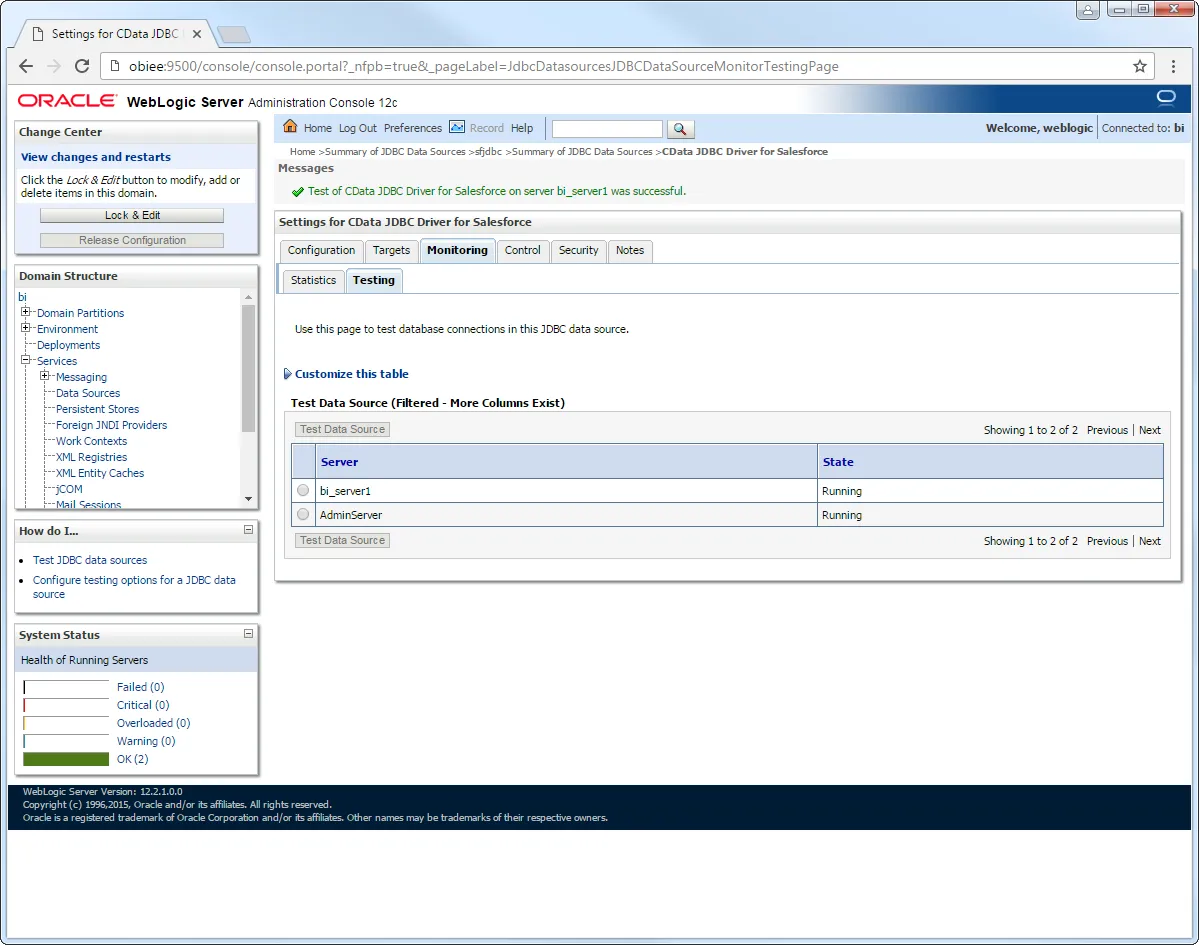This screenshot has height=945, width=1199.
Task: Toggle the page reload control in the browser
Action: click(x=82, y=65)
